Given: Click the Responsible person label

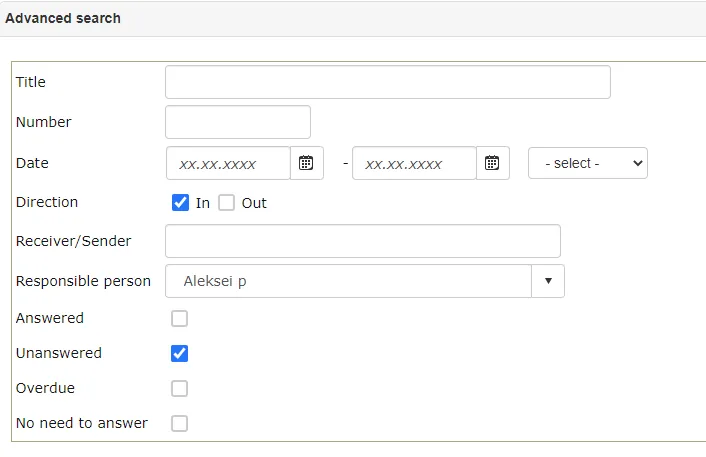Looking at the screenshot, I should 83,281.
